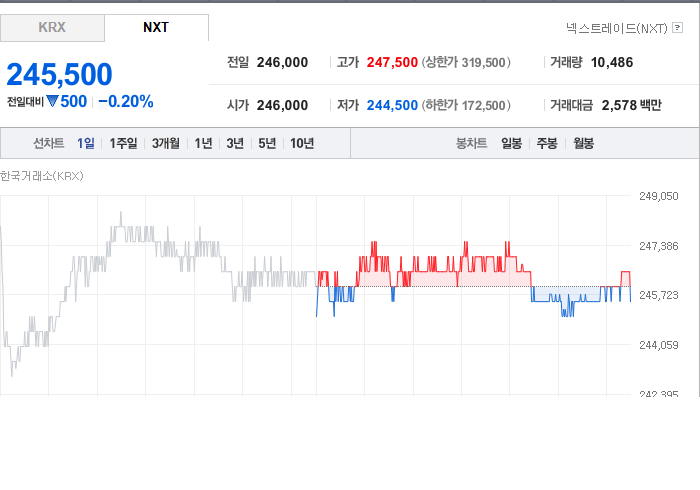
Task: Click the upper limit price 319,500
Action: (483, 62)
